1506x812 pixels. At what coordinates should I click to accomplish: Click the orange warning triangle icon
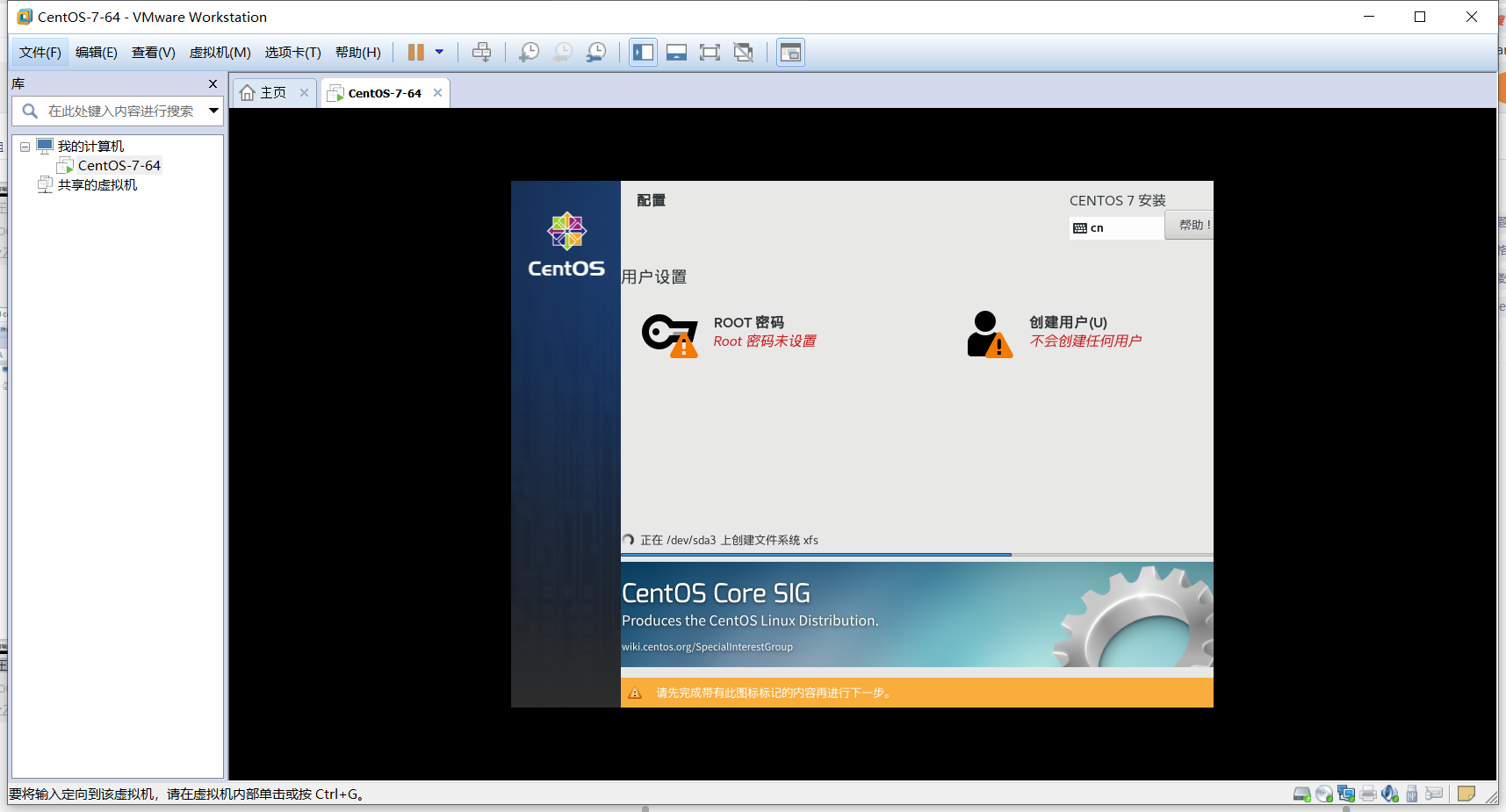tap(636, 693)
